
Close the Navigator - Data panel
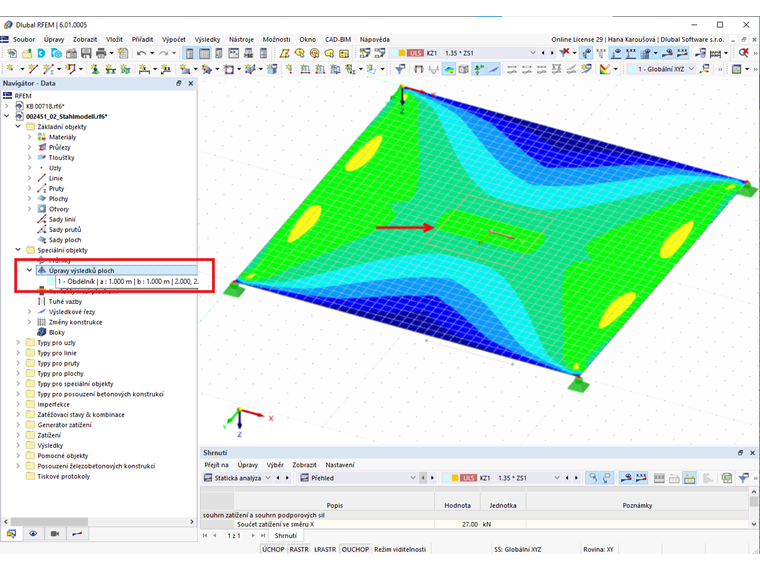191,83
